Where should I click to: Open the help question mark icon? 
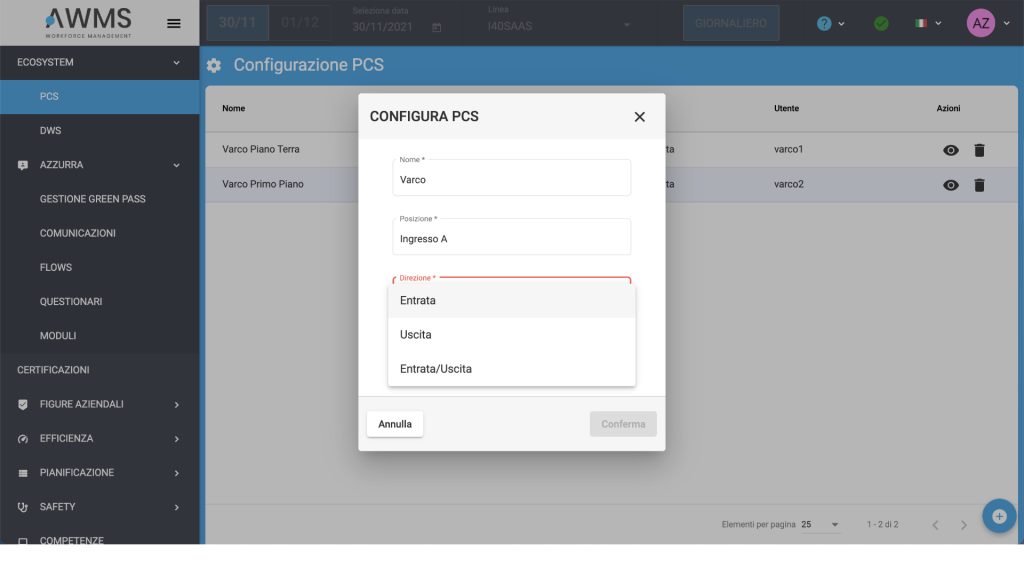click(x=824, y=24)
